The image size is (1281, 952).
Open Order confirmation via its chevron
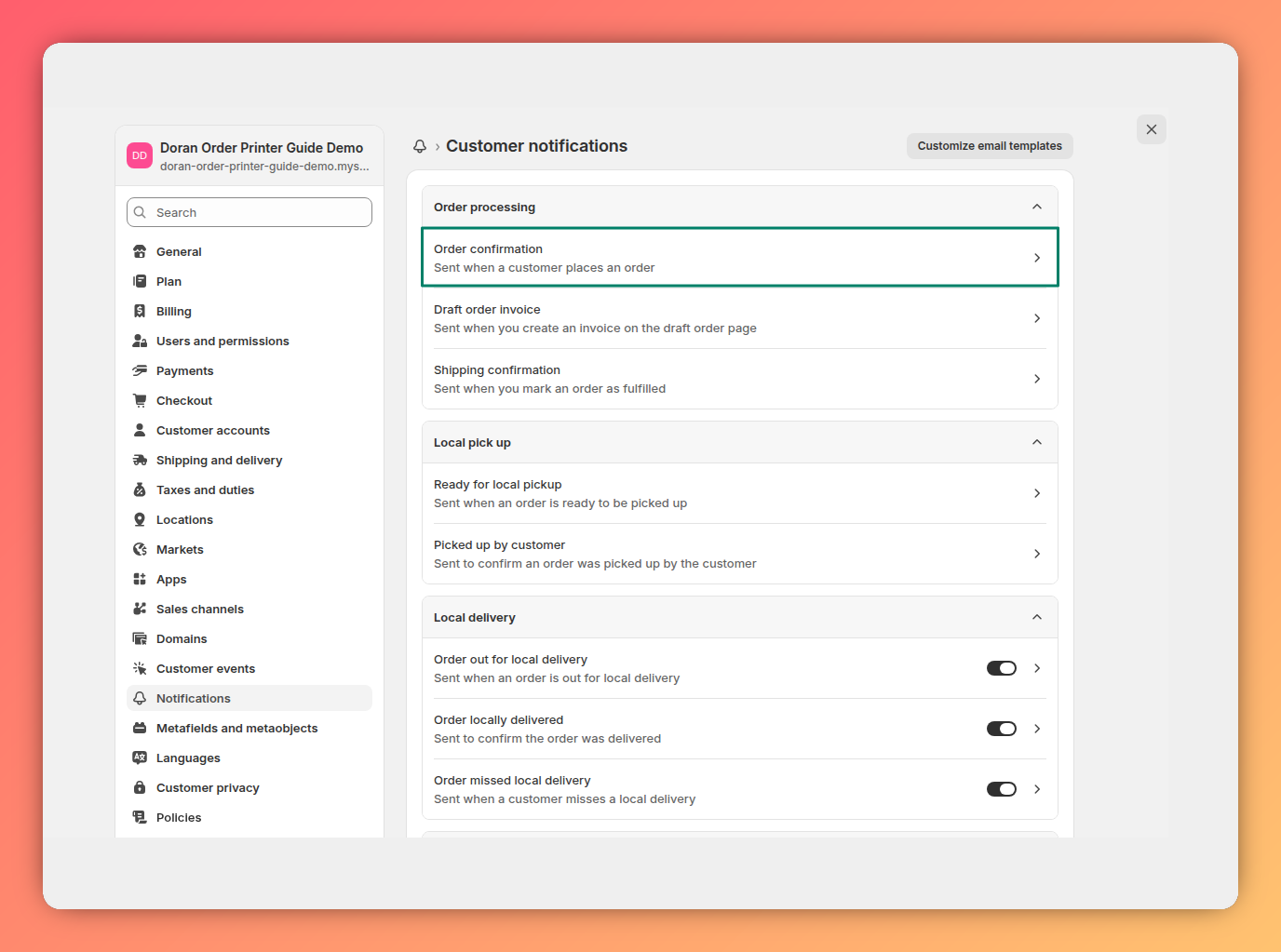point(1037,258)
